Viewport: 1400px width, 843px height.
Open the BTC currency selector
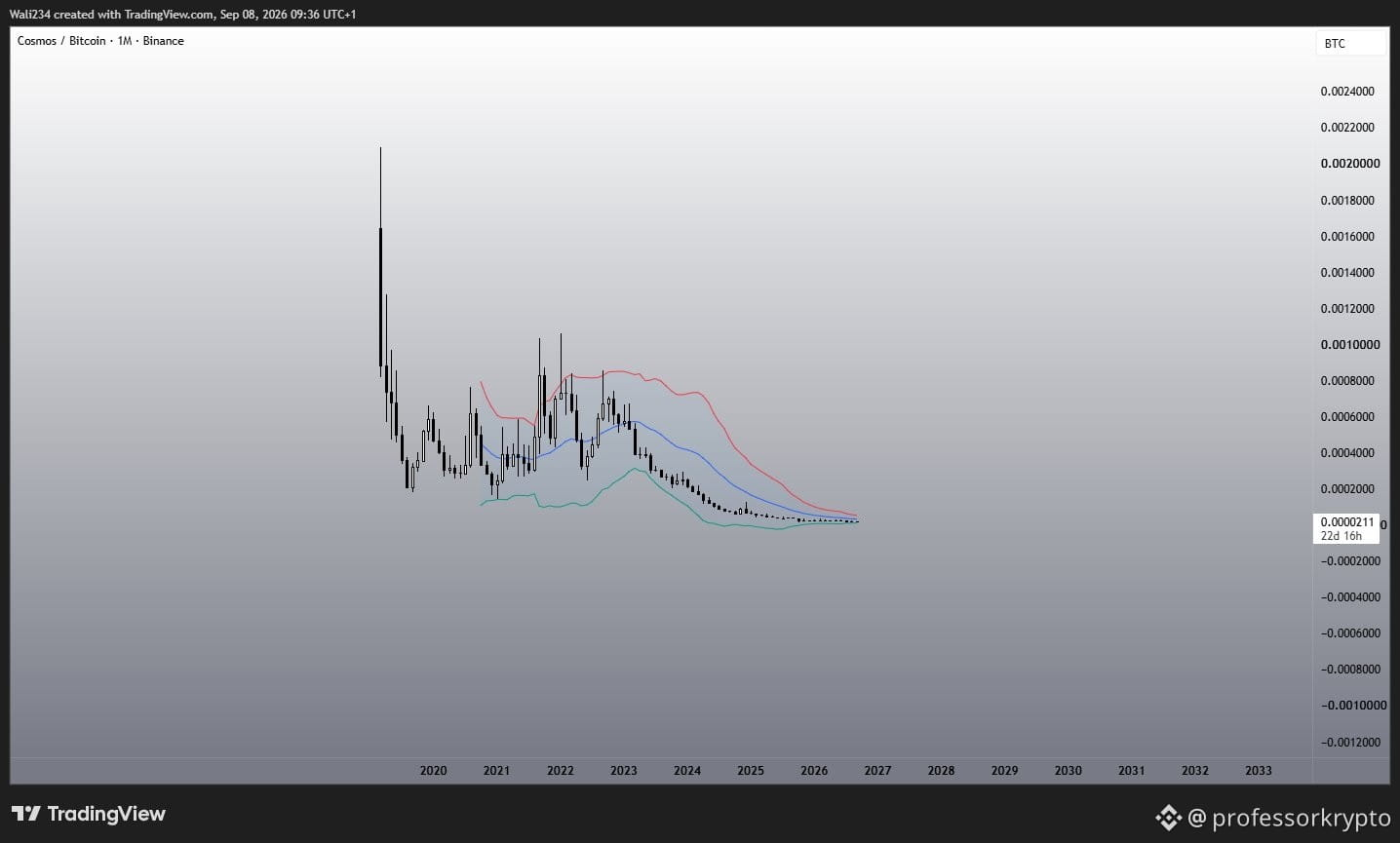[1350, 44]
